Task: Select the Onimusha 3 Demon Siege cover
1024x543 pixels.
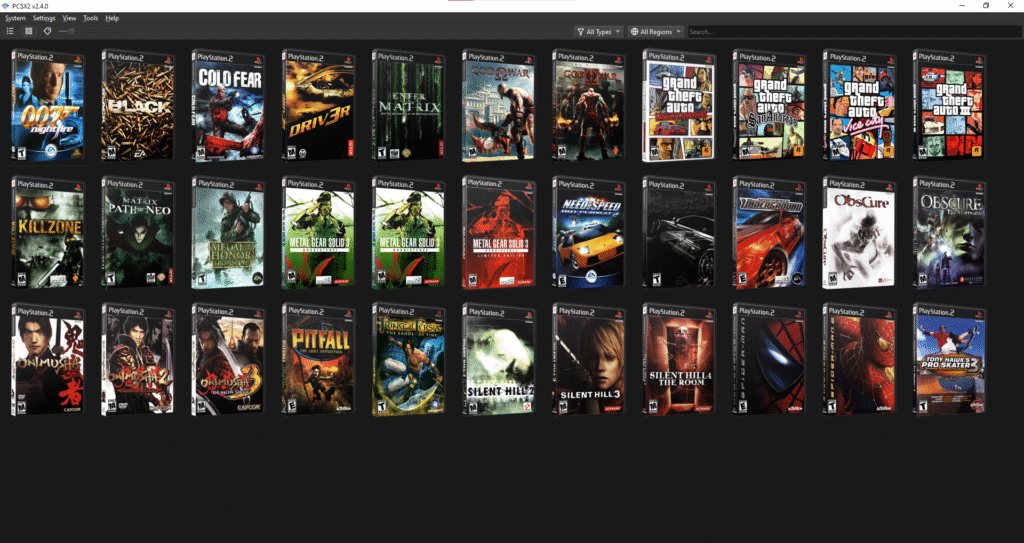Action: (228, 360)
